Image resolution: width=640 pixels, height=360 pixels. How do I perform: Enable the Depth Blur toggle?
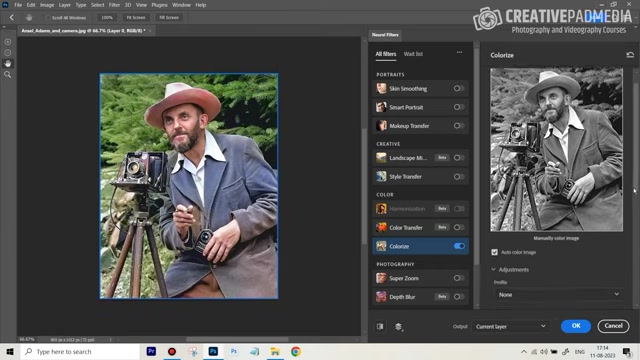click(x=458, y=297)
